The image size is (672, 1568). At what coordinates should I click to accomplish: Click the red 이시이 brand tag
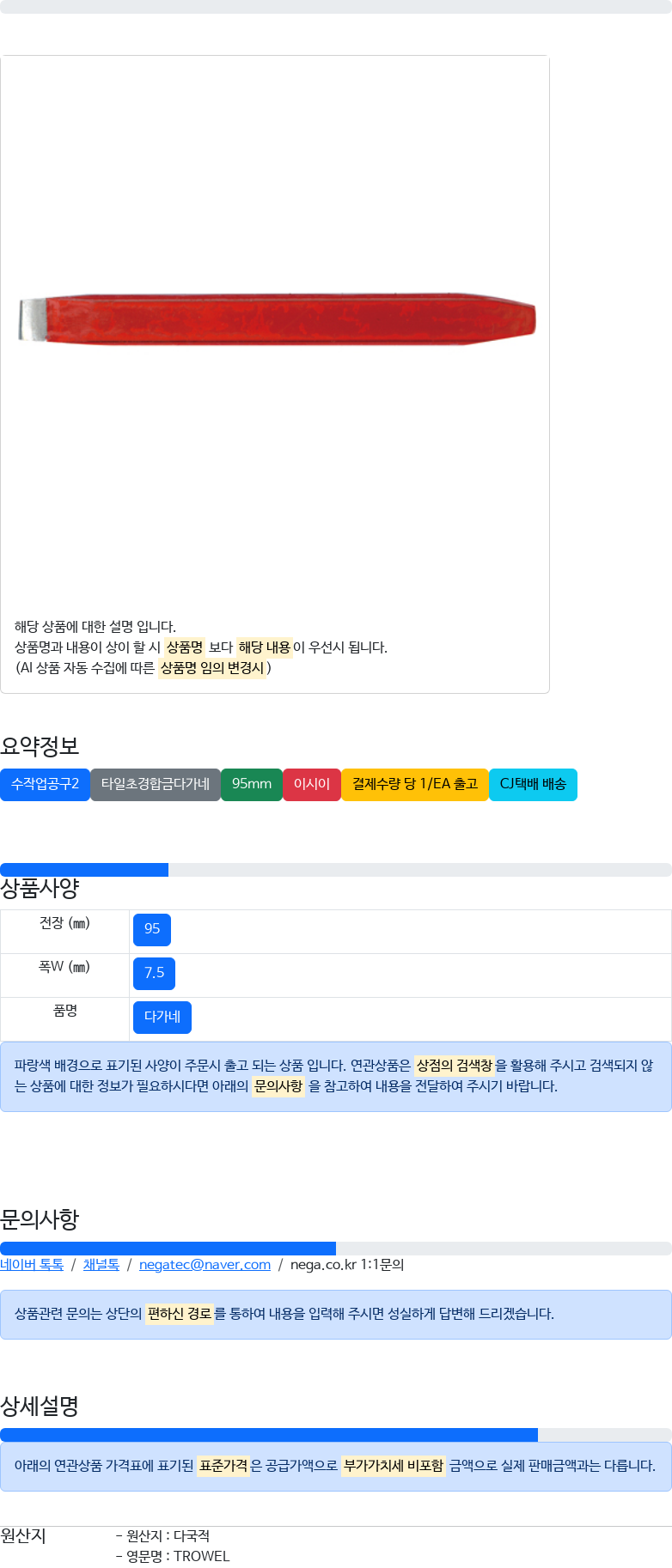tap(312, 784)
